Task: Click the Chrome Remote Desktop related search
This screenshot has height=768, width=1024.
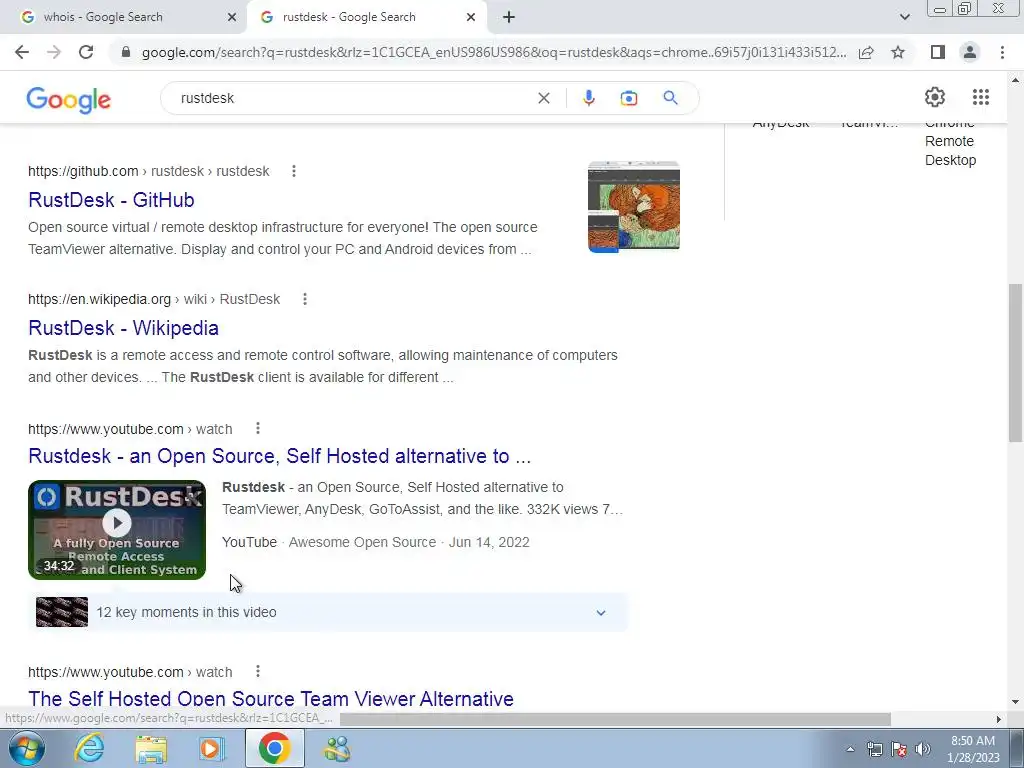Action: 950,142
